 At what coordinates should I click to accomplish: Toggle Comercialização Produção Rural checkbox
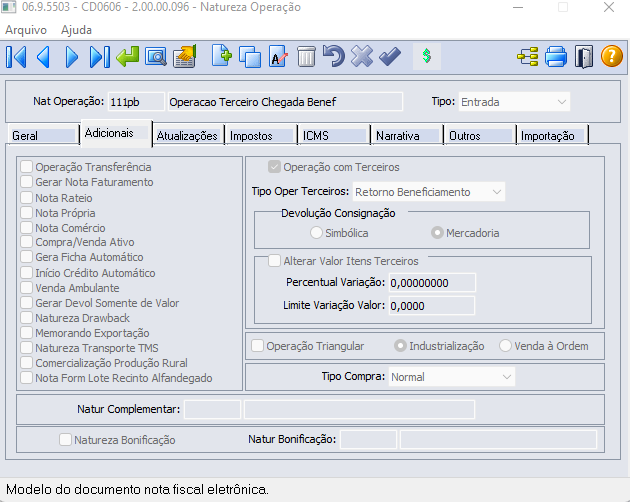point(27,363)
